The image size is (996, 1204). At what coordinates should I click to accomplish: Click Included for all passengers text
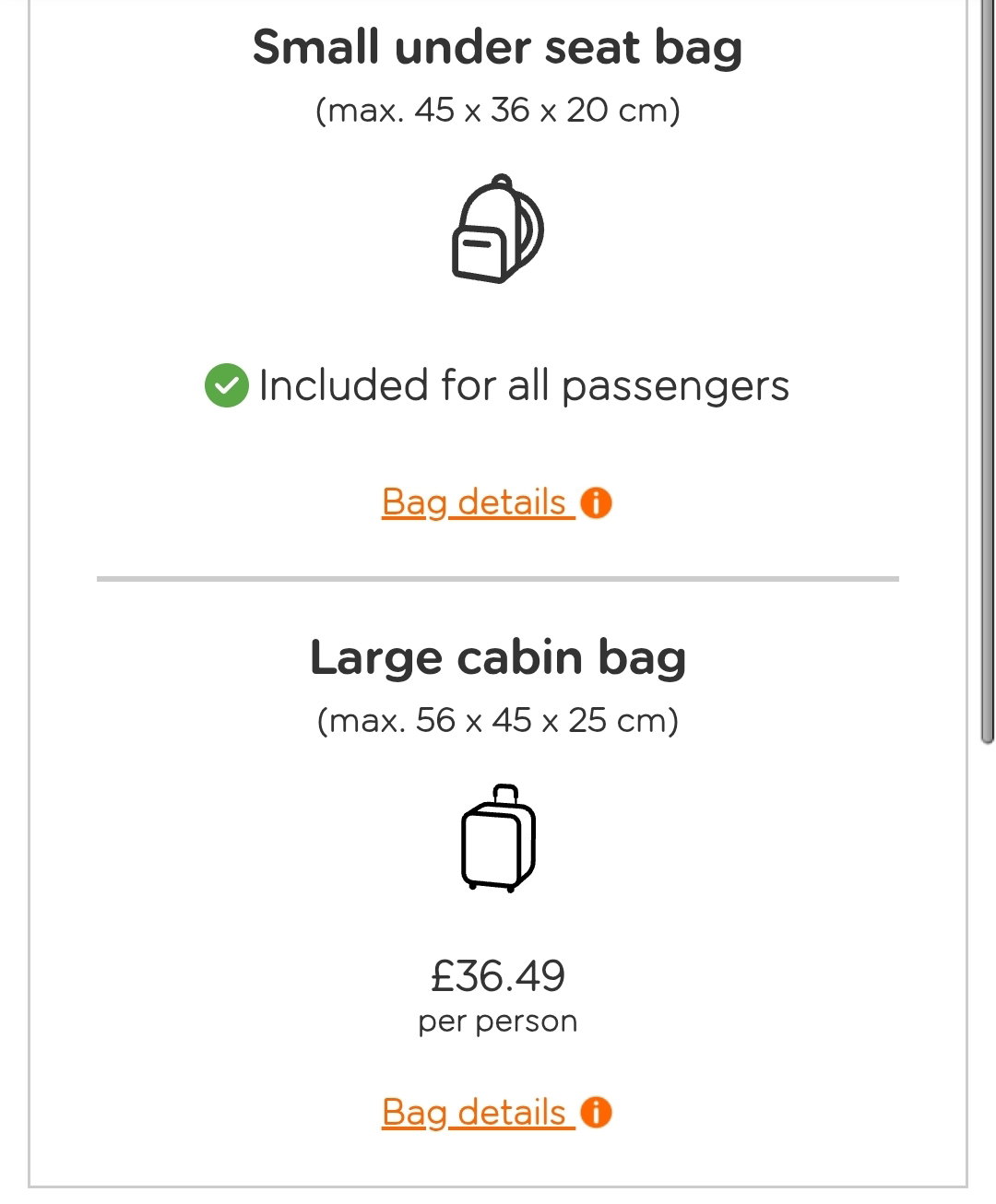(524, 386)
